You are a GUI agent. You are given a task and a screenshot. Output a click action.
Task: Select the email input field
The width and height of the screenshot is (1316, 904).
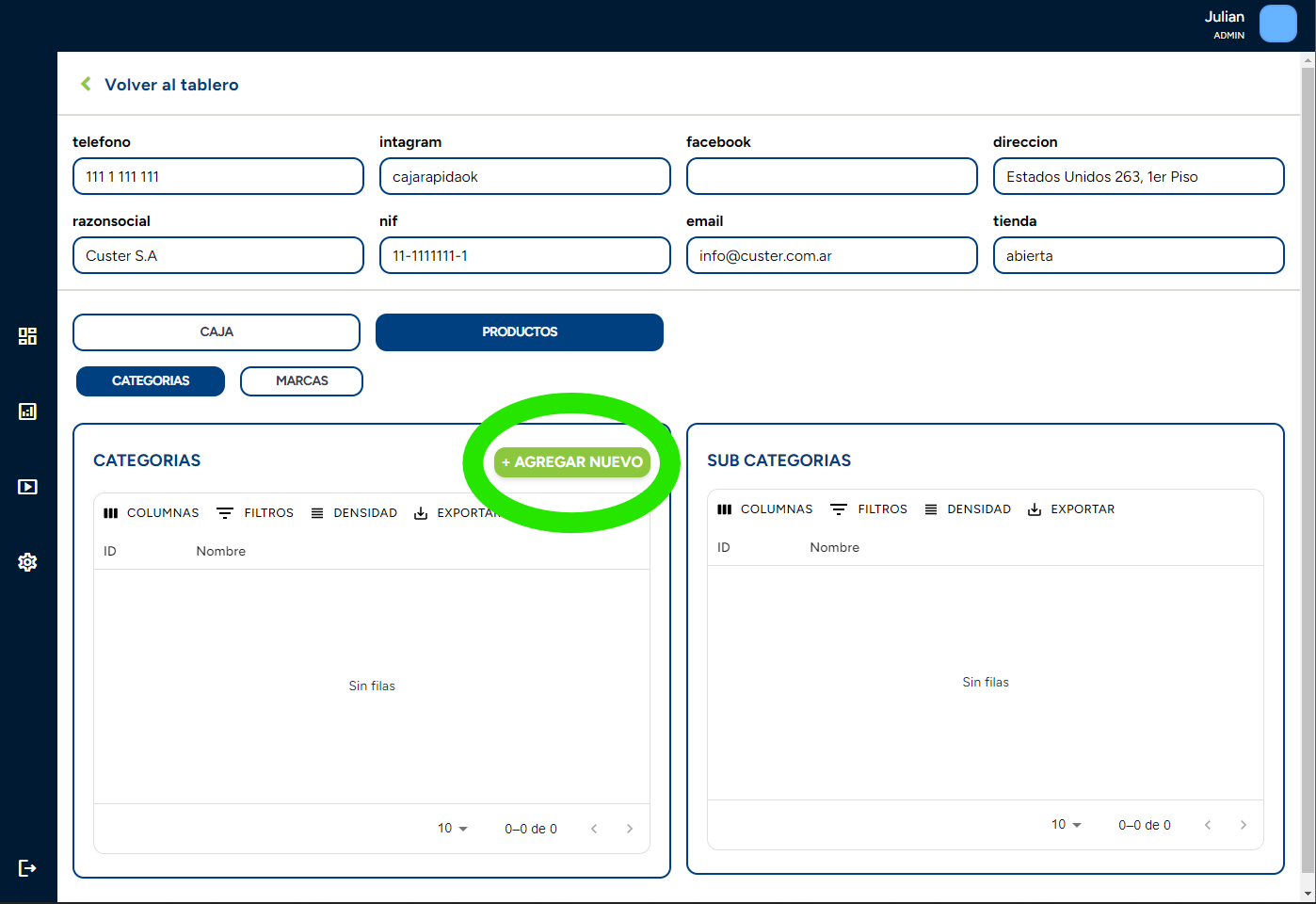[x=831, y=255]
